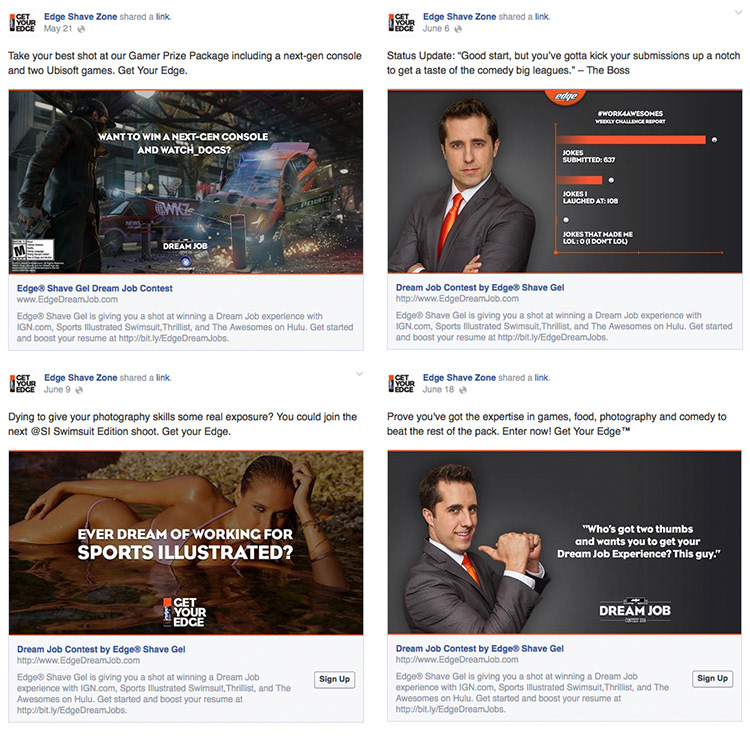Click the globe privacy icon beside June 9
The width and height of the screenshot is (750, 748).
click(79, 390)
